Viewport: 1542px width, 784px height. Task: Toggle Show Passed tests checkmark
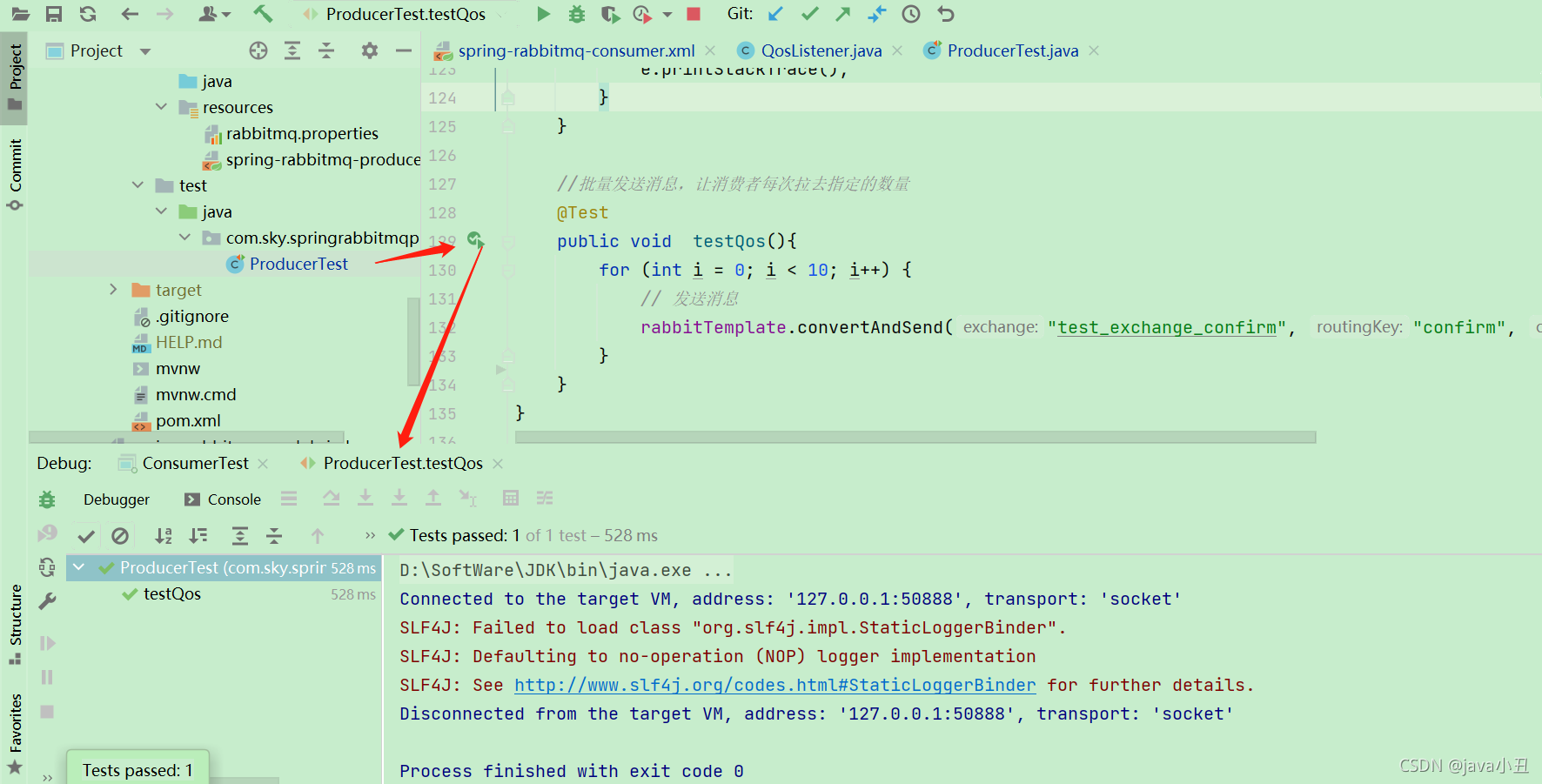(x=86, y=536)
